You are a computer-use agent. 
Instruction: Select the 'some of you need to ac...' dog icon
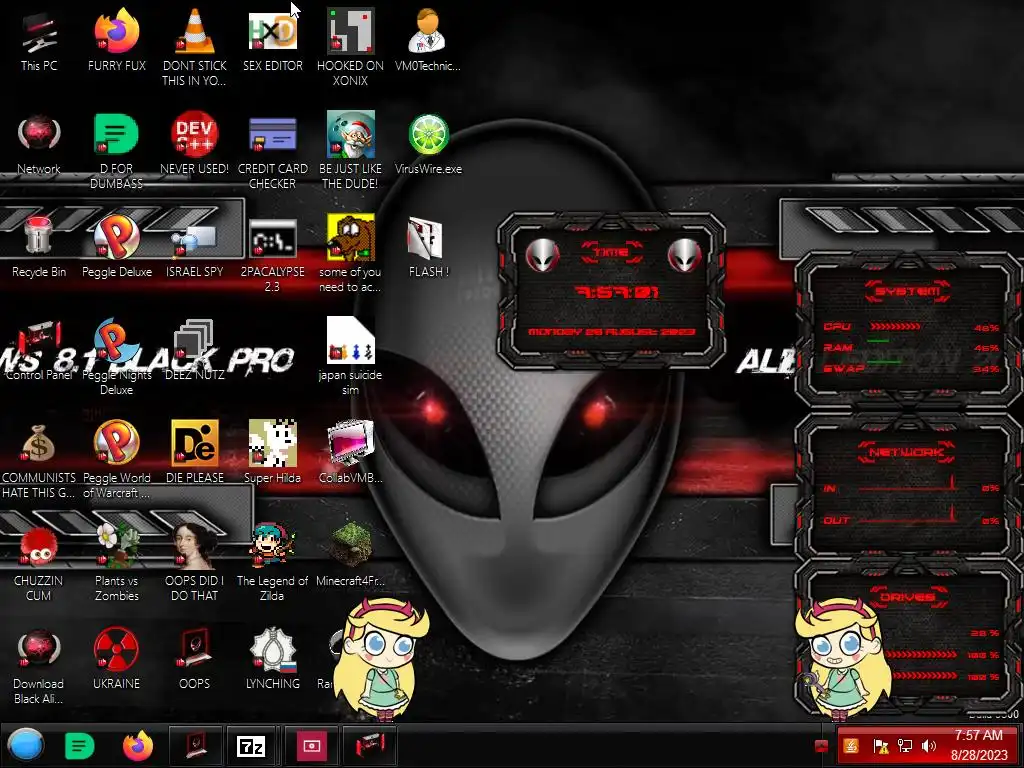[x=350, y=238]
